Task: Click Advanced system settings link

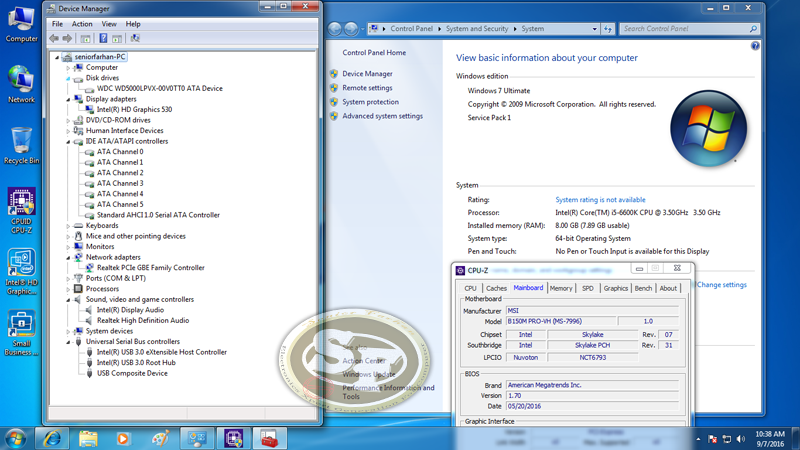Action: [382, 116]
